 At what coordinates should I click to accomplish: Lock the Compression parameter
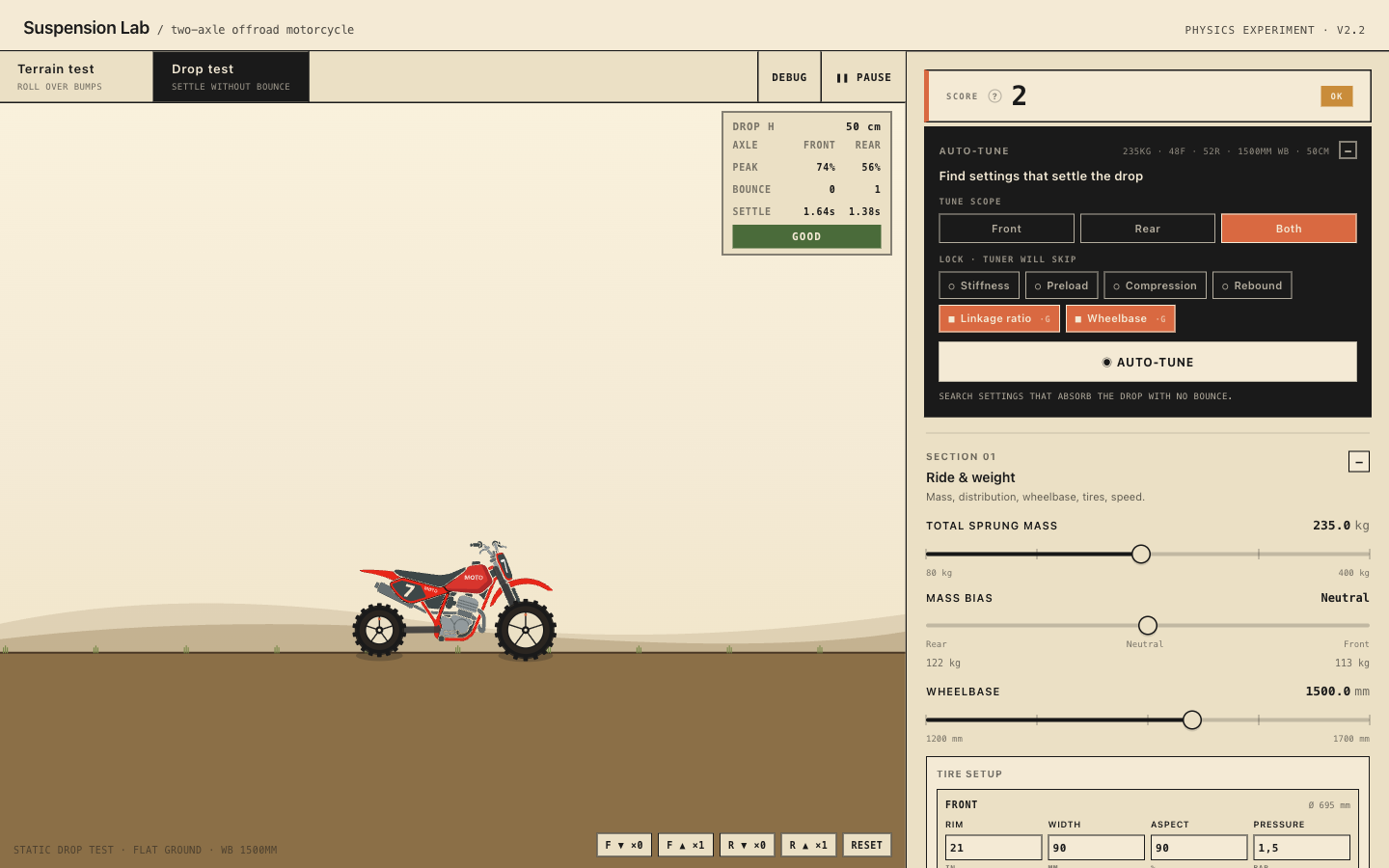coord(1155,285)
